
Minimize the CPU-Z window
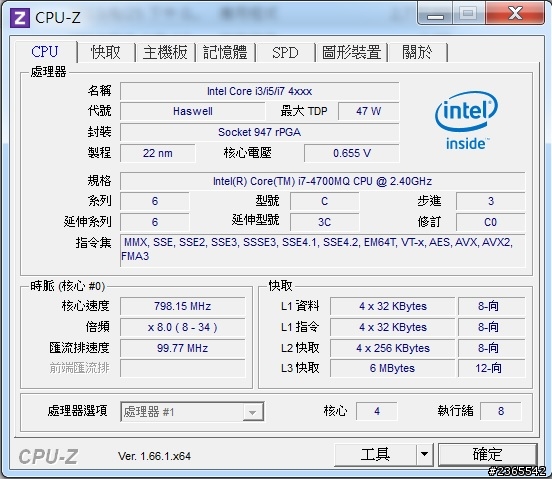(435, 14)
